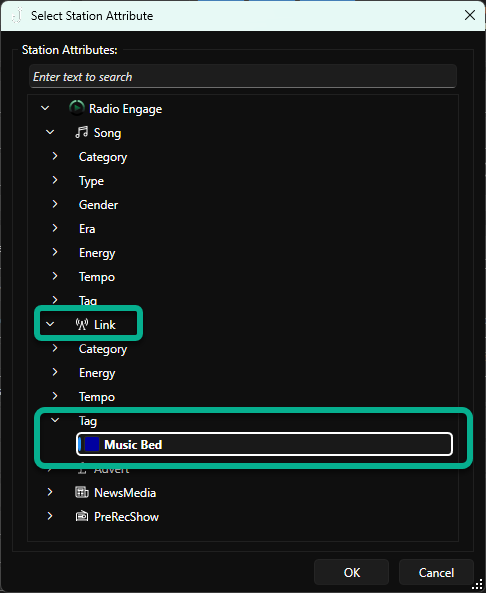Select the Type attribute under Song
Image resolution: width=486 pixels, height=593 pixels.
(91, 181)
